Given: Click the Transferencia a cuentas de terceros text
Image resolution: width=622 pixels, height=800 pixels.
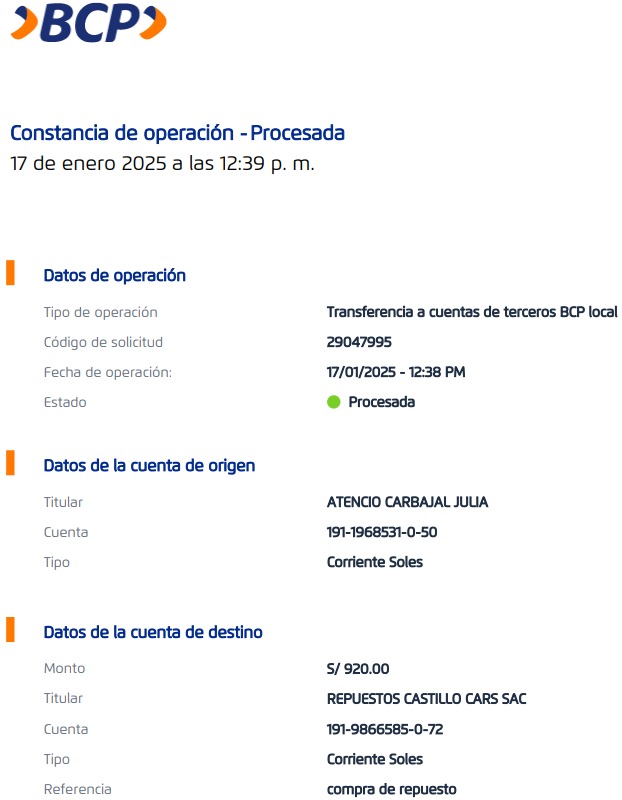Looking at the screenshot, I should [x=472, y=312].
